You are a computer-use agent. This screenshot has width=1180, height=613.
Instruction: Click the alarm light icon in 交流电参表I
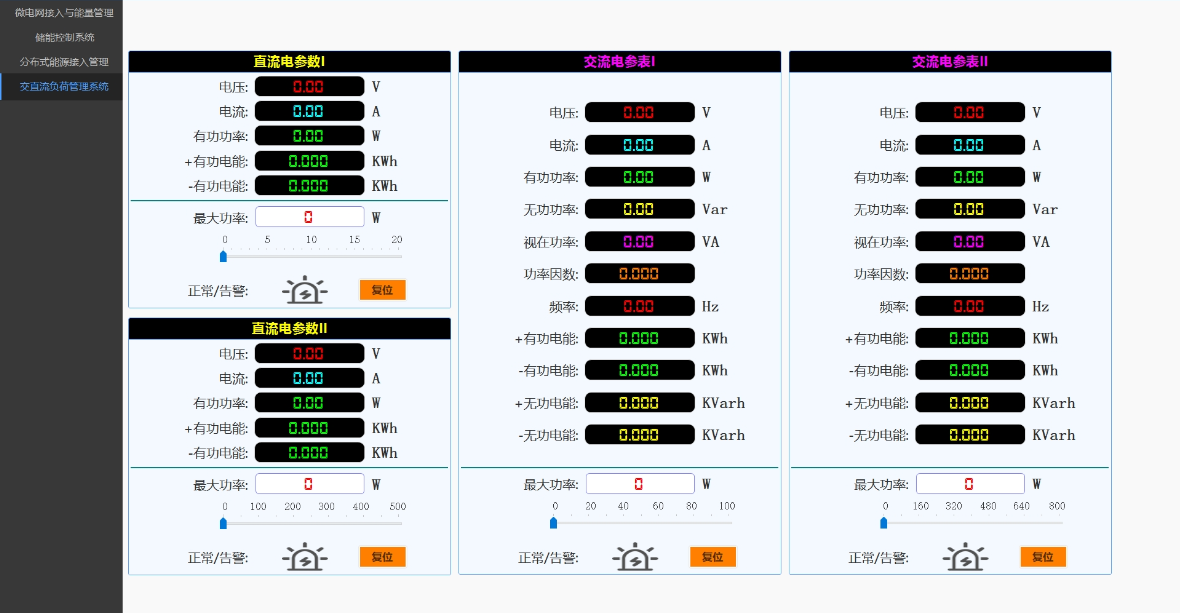tap(634, 558)
